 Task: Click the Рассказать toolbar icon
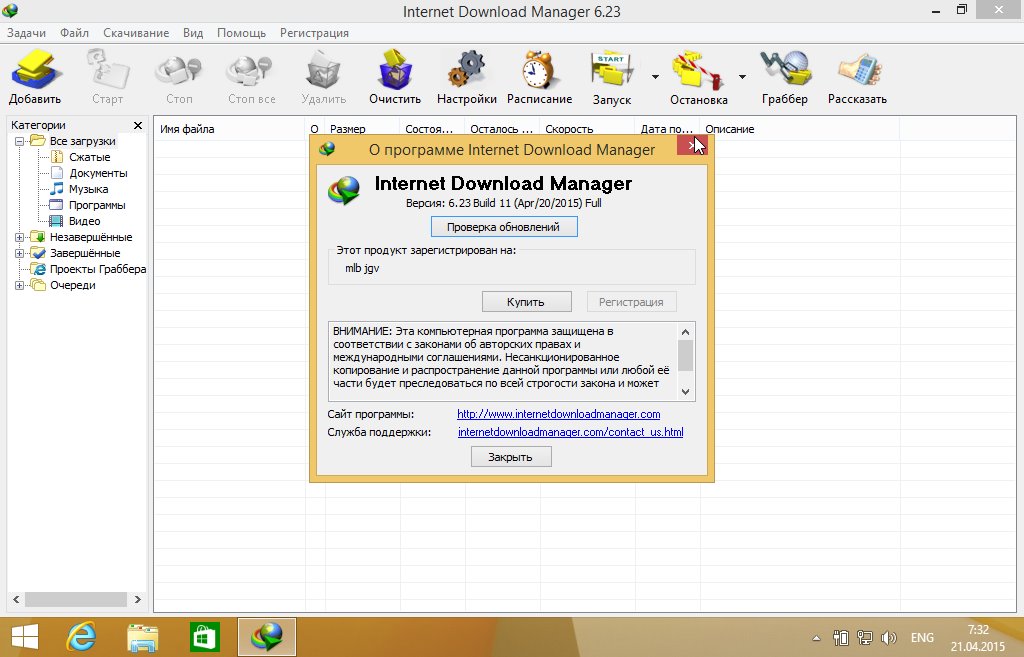click(x=858, y=70)
